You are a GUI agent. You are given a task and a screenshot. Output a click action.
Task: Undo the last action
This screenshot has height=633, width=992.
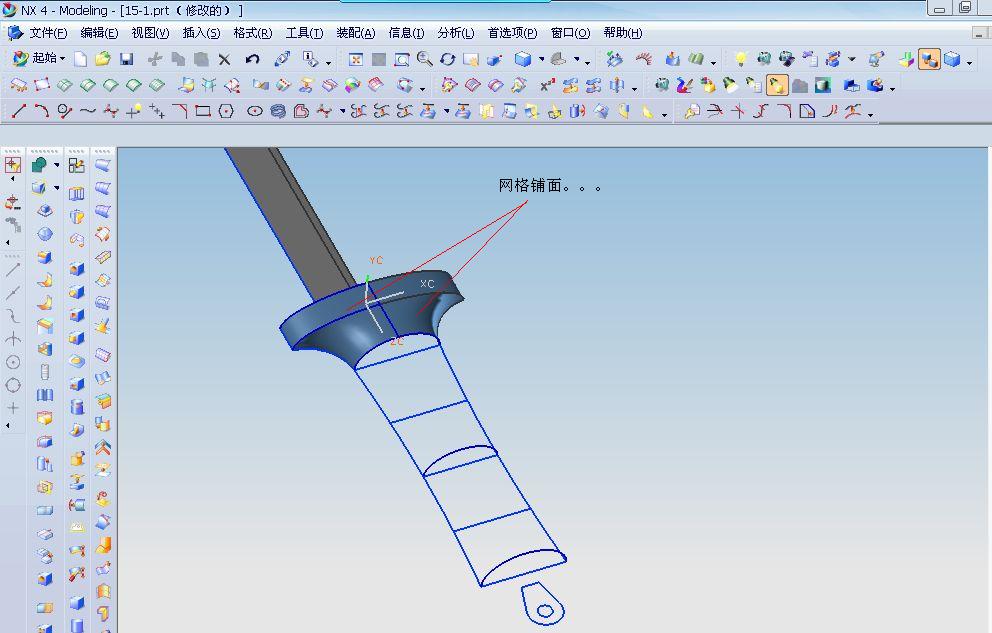tap(252, 59)
